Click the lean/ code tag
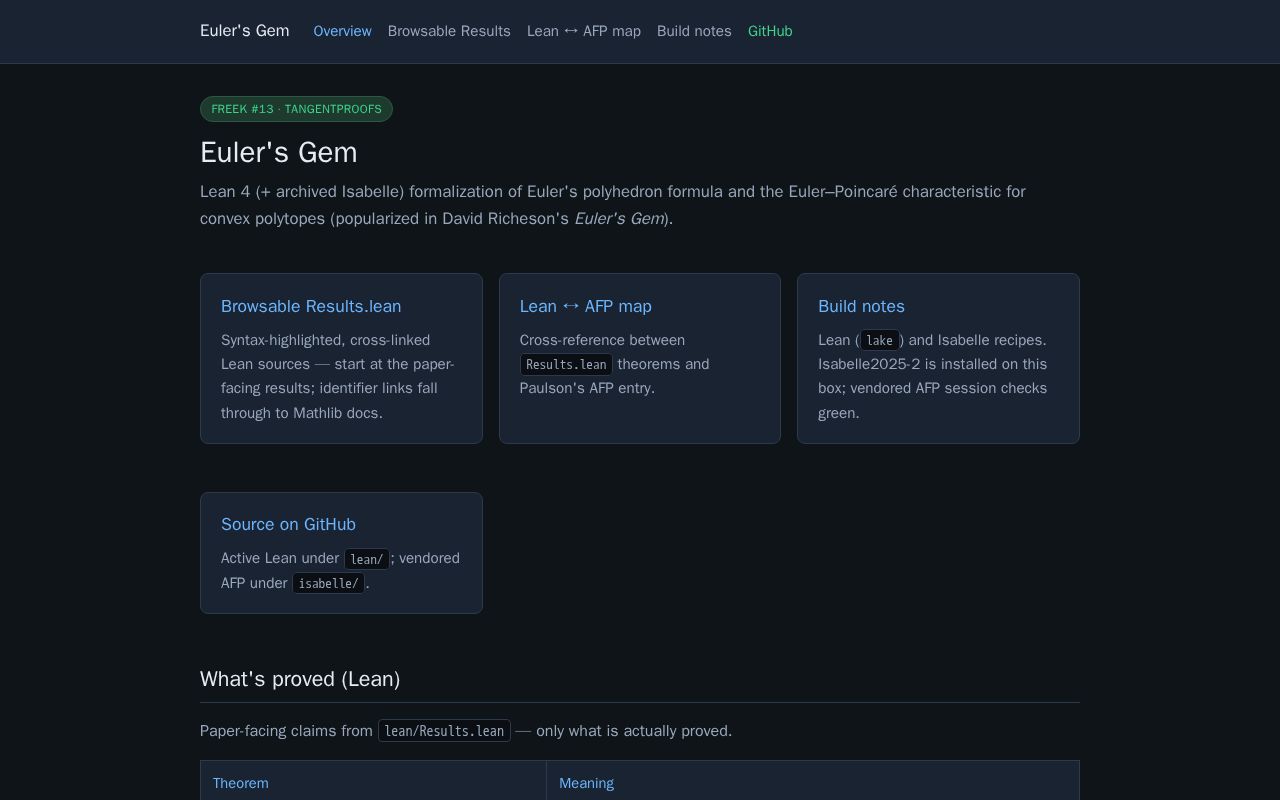Viewport: 1280px width, 800px height. point(366,559)
